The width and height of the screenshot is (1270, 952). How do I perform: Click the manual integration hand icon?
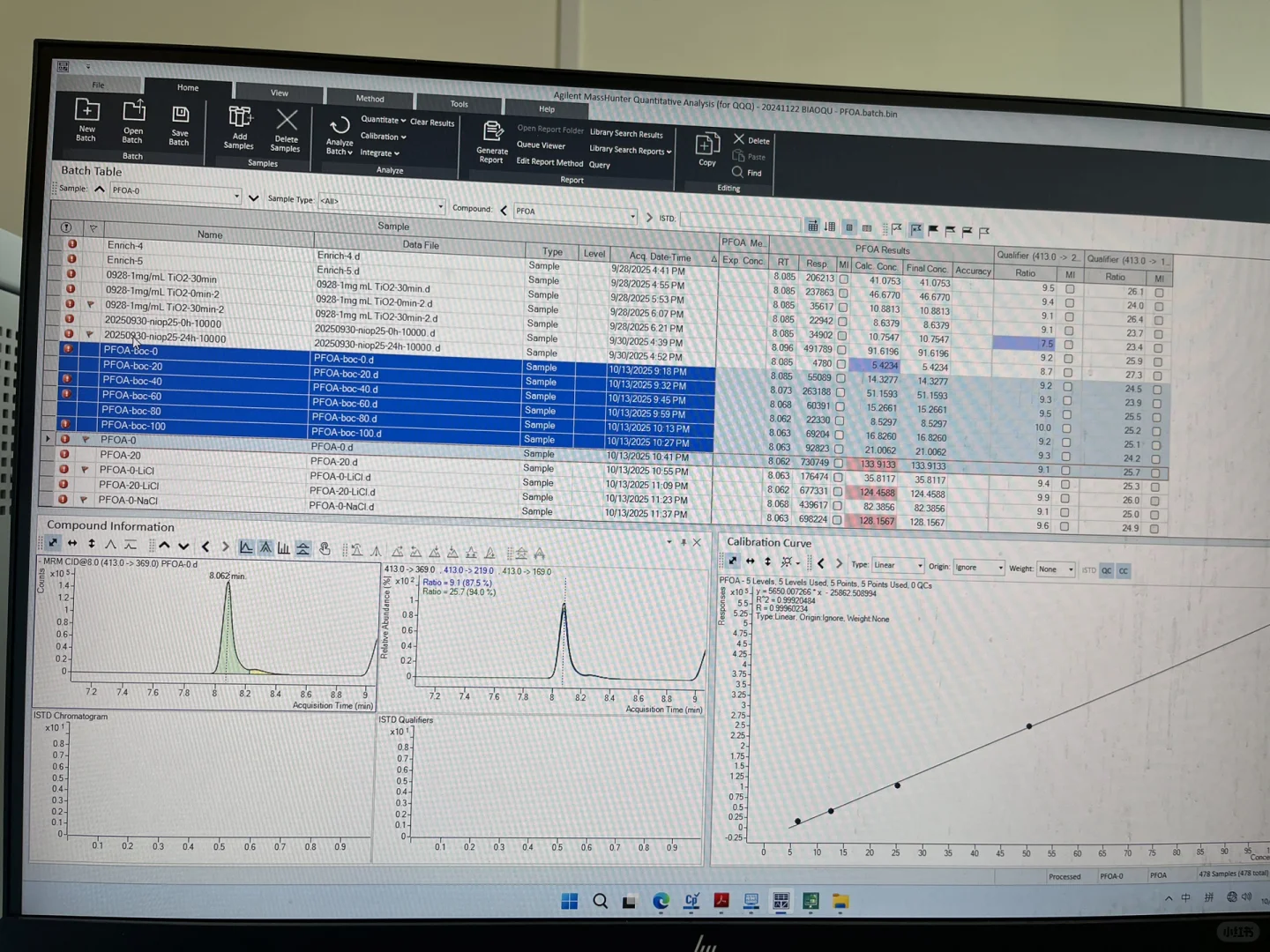click(325, 549)
